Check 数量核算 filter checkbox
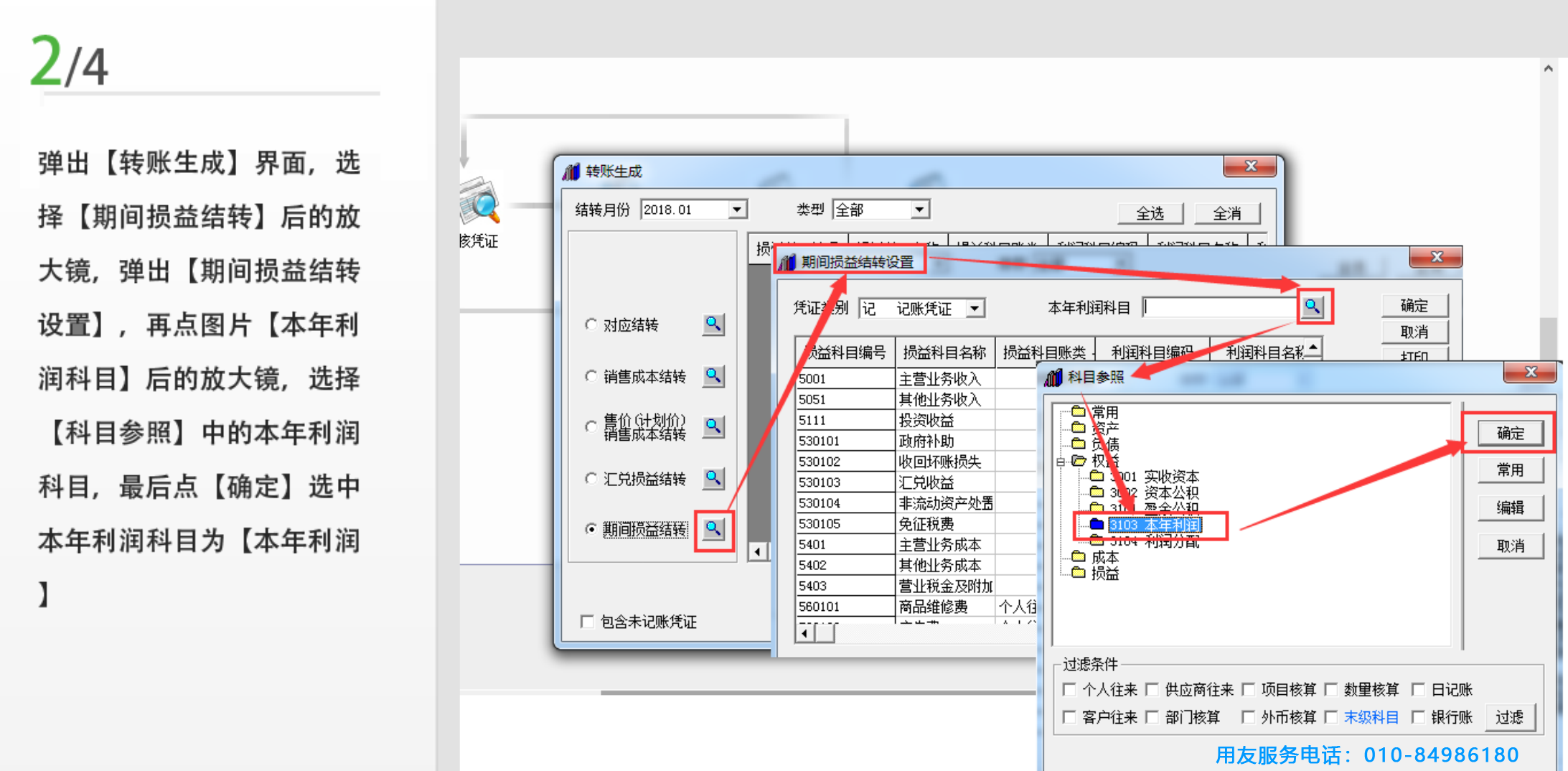 (x=1330, y=689)
